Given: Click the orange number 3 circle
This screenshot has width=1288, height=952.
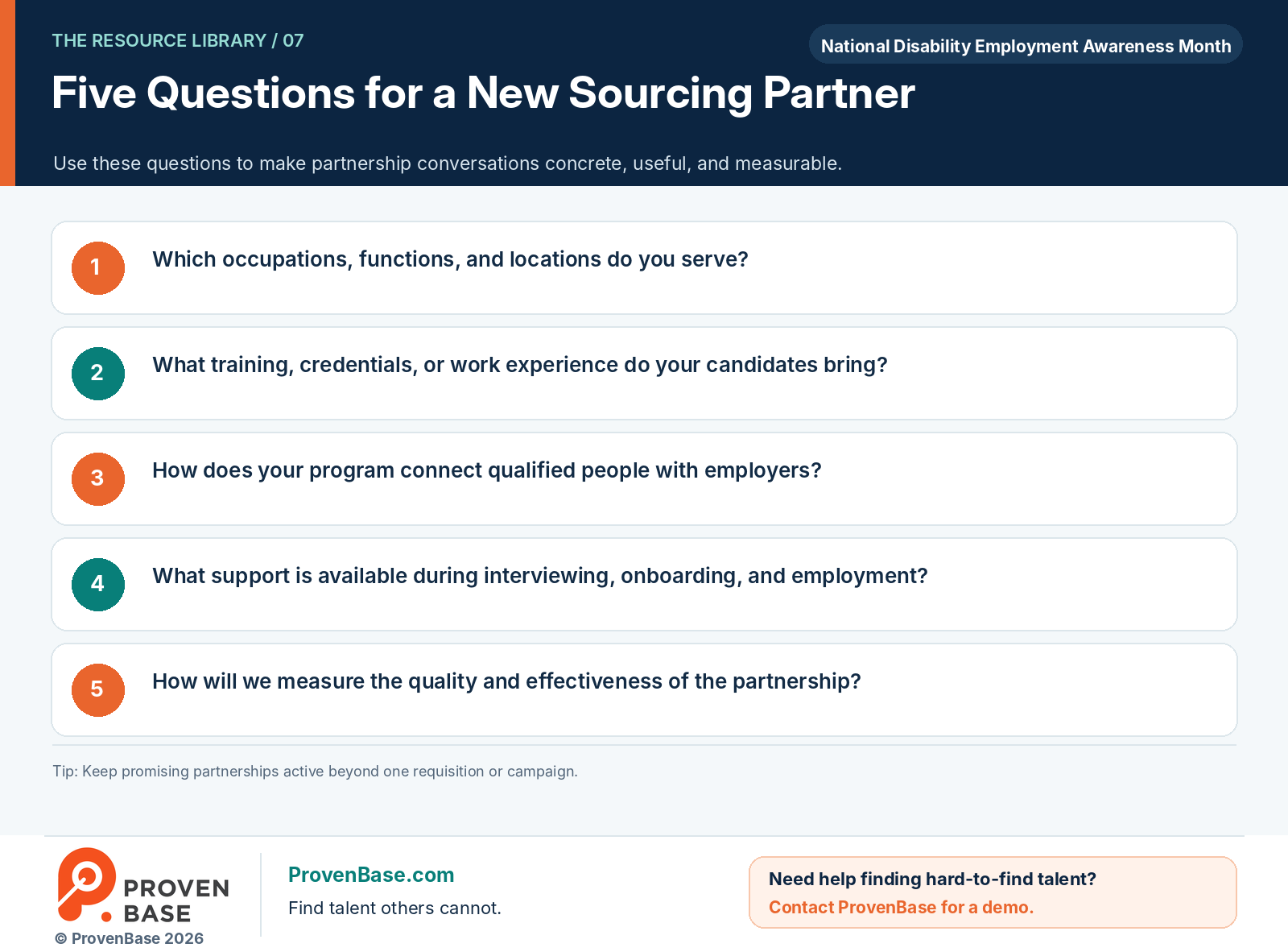Looking at the screenshot, I should pos(98,479).
